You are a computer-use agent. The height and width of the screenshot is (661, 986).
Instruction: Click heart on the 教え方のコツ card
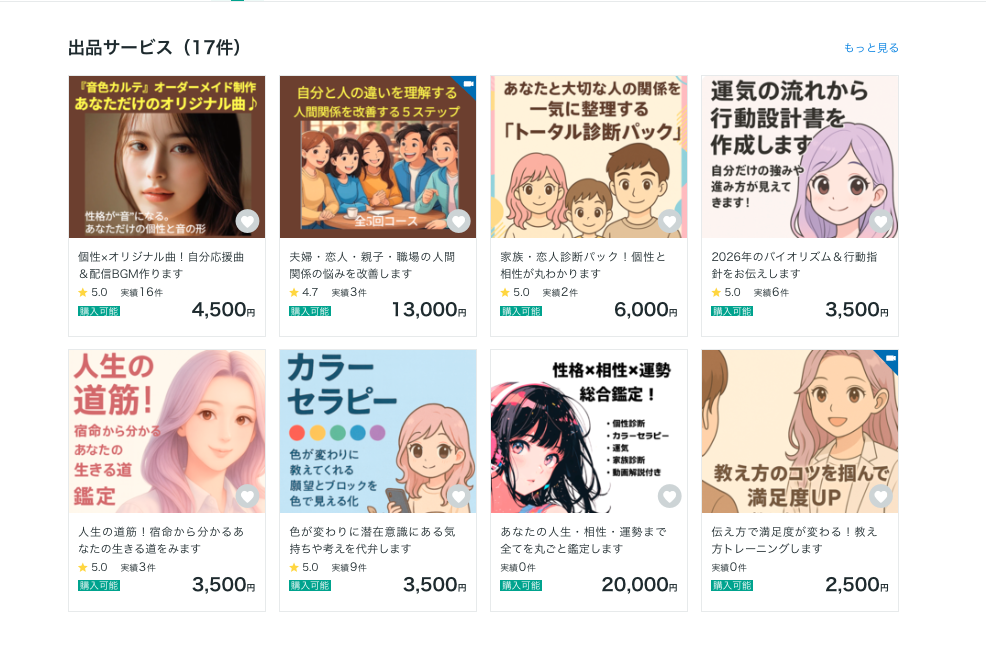pyautogui.click(x=880, y=496)
